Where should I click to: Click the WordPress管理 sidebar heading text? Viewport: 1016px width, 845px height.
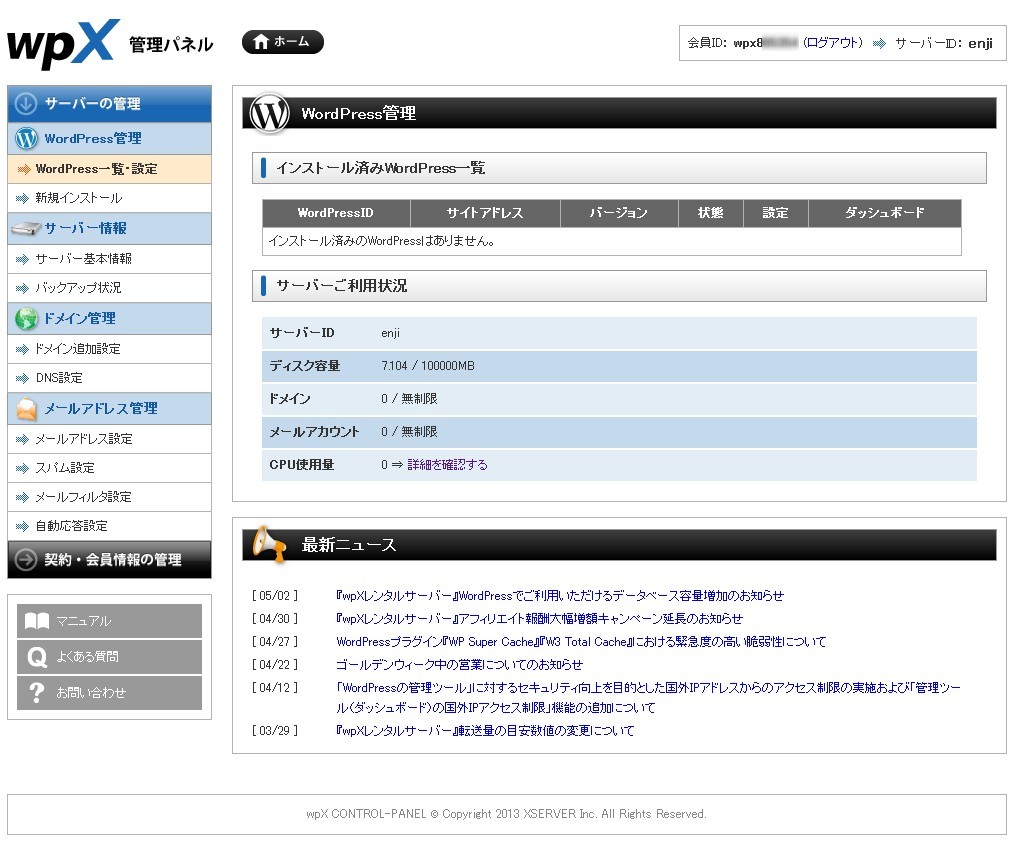93,138
